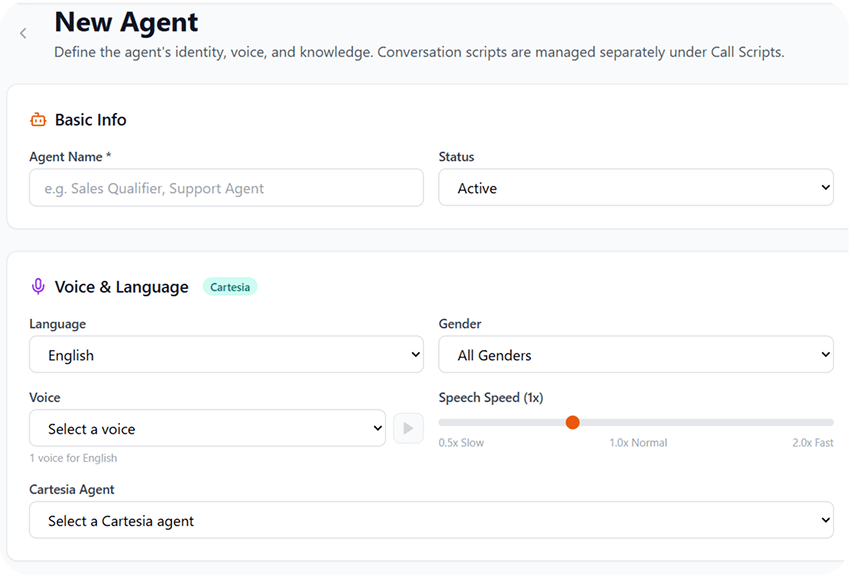
Task: Click the Cartesia Agent field label
Action: point(71,489)
